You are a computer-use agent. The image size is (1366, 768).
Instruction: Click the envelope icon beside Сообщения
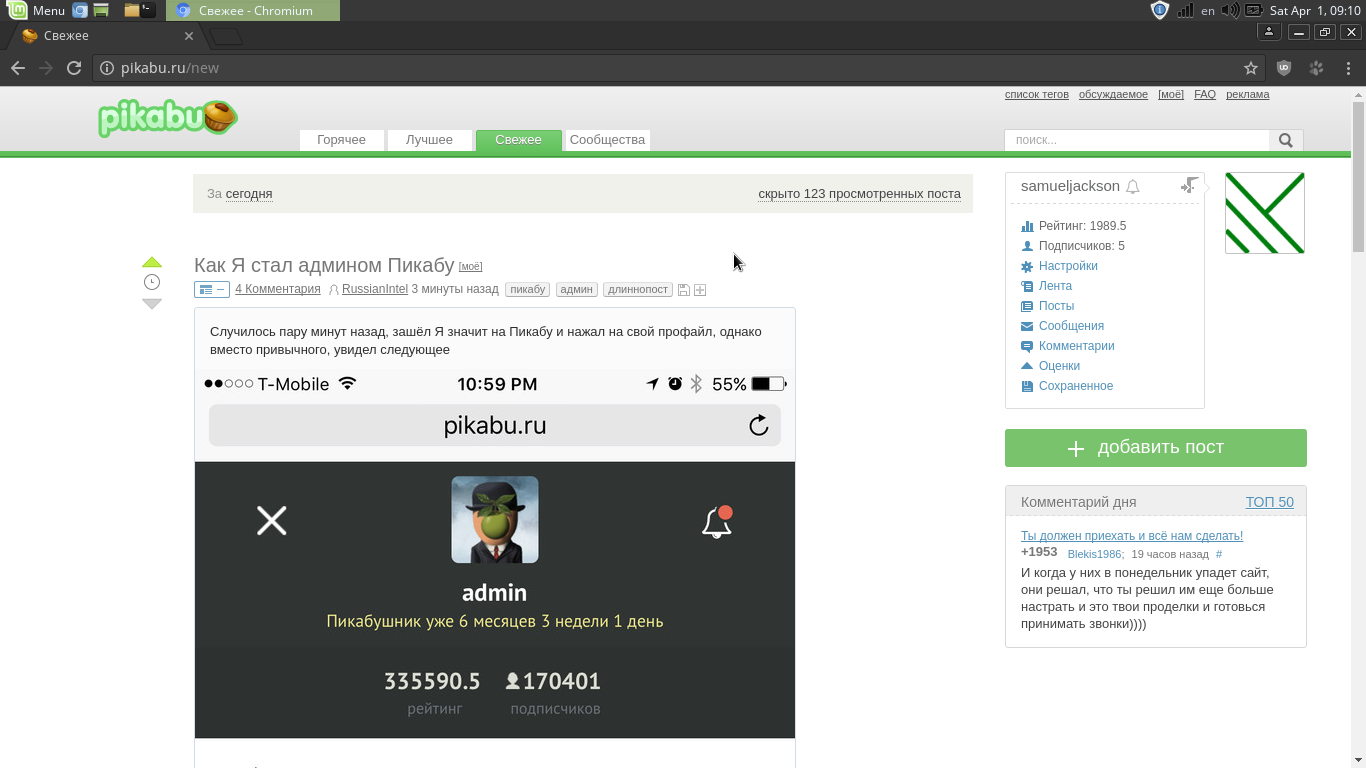click(1027, 326)
